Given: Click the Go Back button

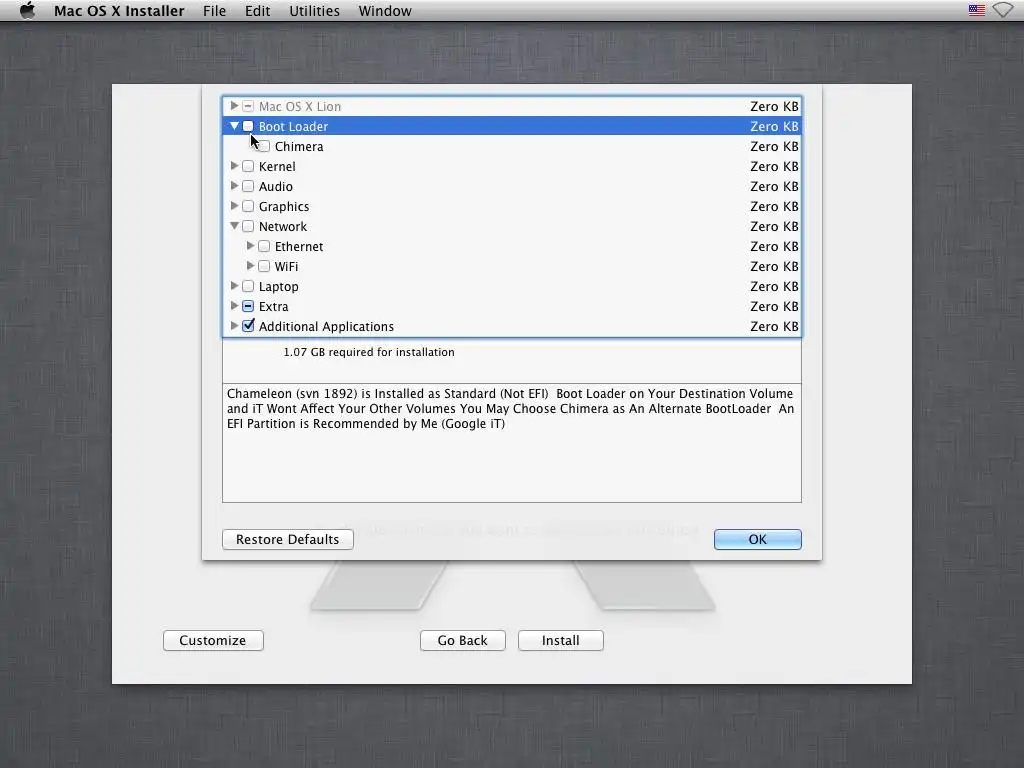Looking at the screenshot, I should point(462,641).
